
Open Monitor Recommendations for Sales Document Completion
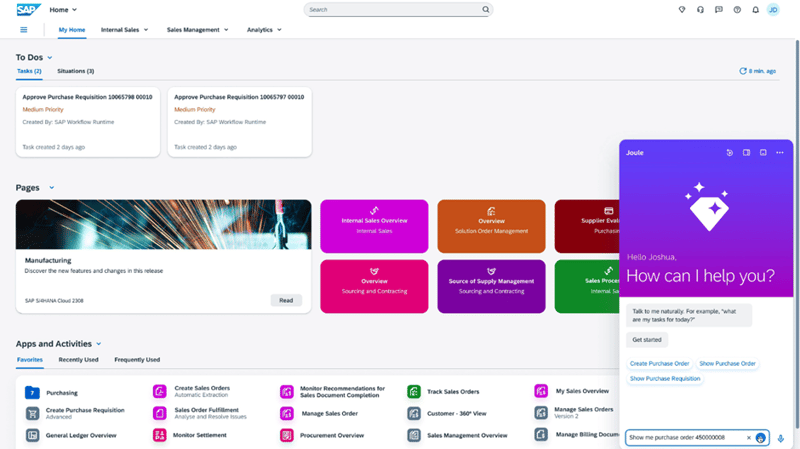pos(332,392)
